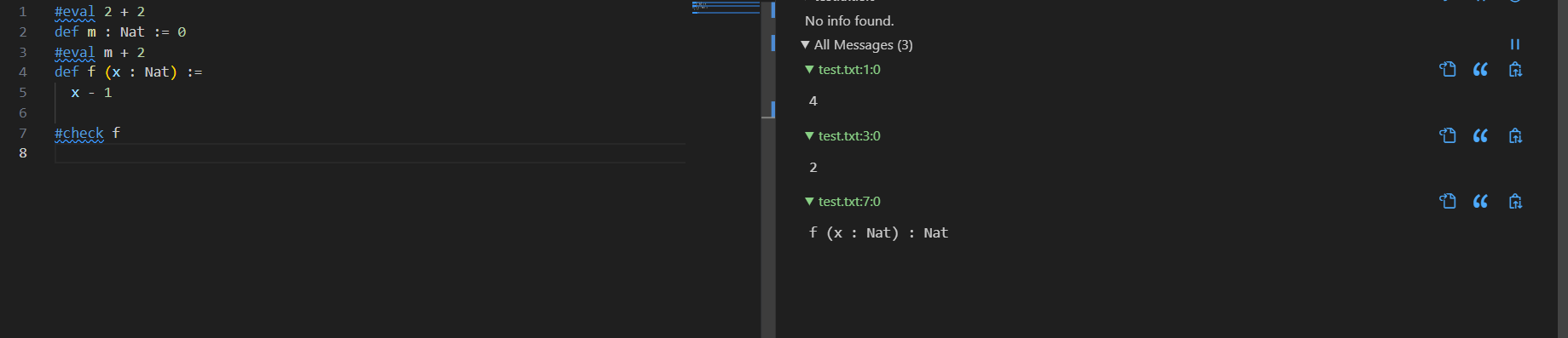Open the test.txt:3:0 location link
Image resolution: width=1568 pixels, height=338 pixels.
tap(849, 135)
